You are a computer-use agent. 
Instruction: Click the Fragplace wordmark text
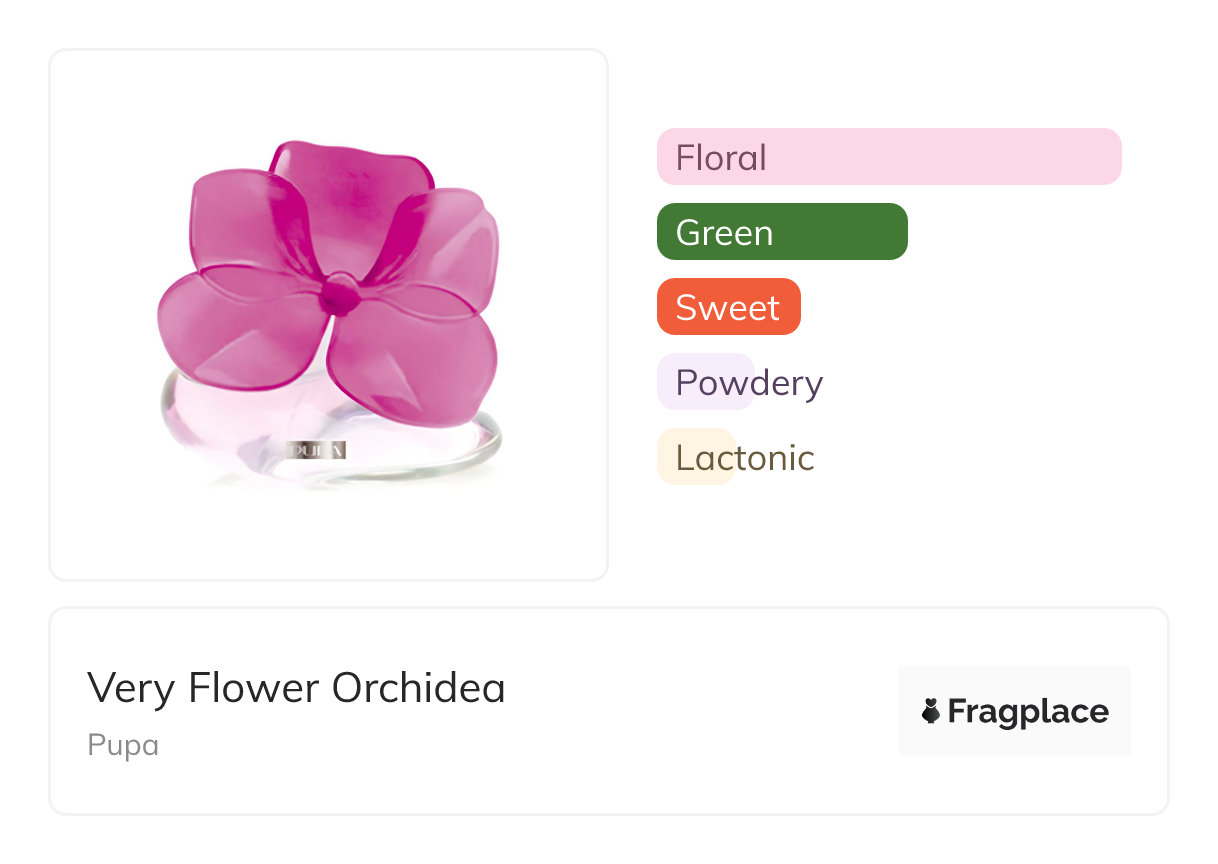tap(1028, 711)
